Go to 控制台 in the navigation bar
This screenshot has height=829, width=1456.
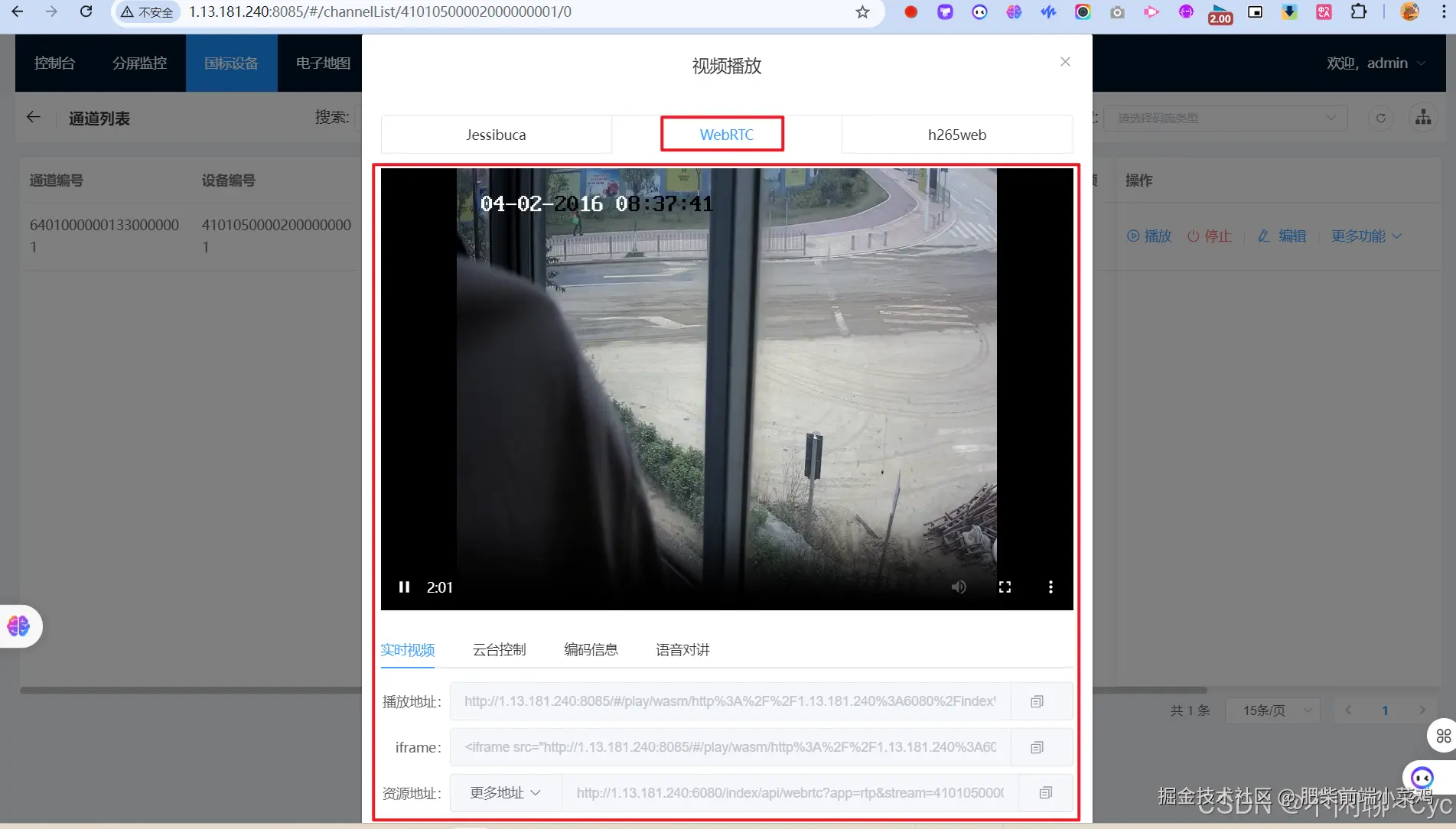pyautogui.click(x=54, y=63)
